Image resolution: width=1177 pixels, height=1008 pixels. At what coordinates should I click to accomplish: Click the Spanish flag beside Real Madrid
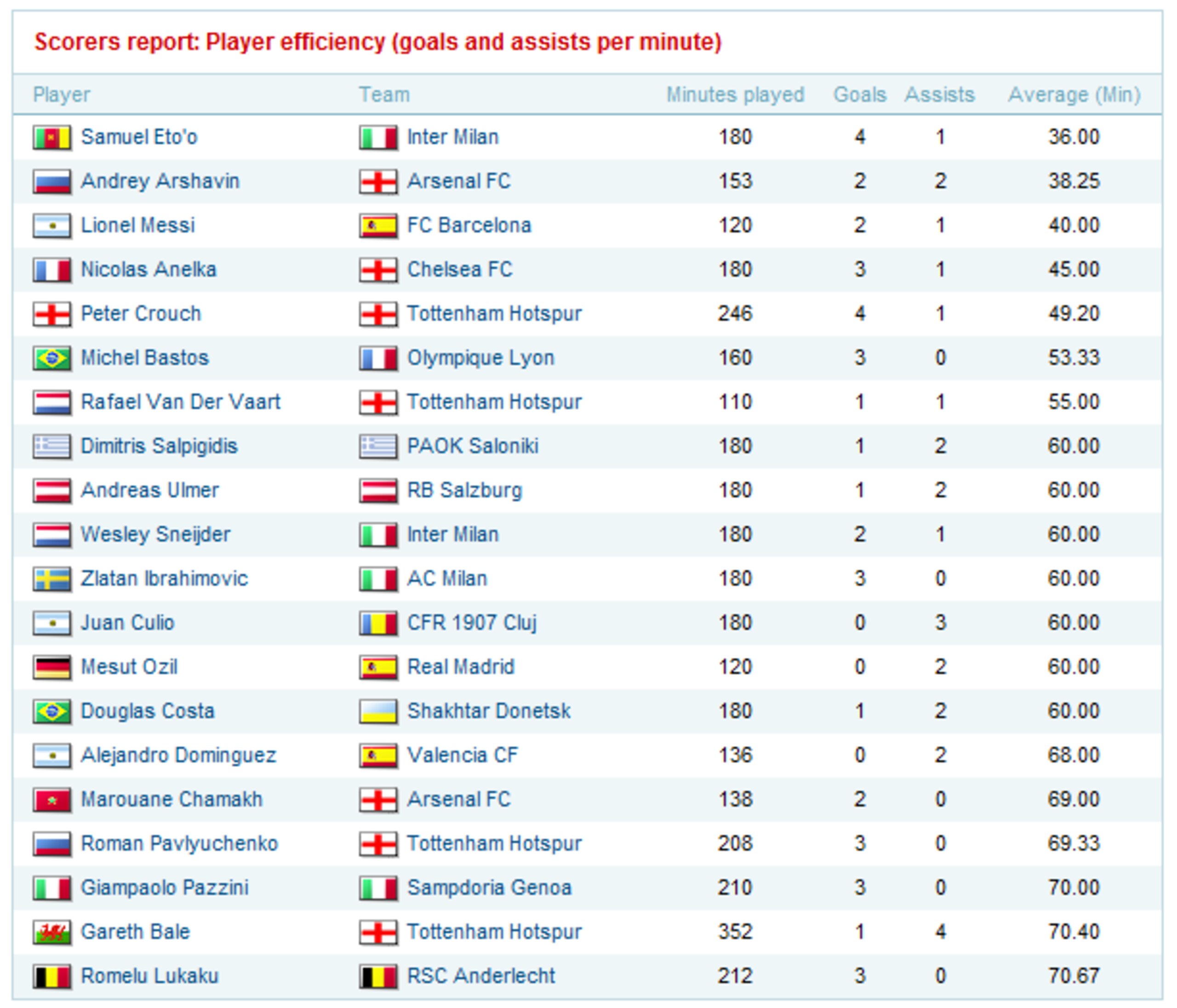378,668
